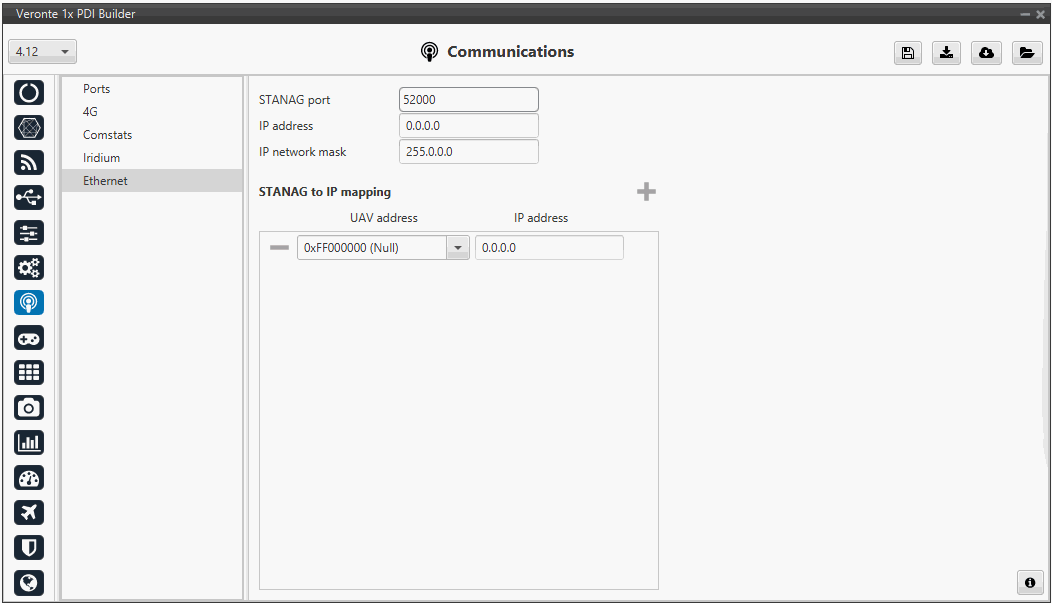Screen dimensions: 1052x603
Task: Select the camera icon in sidebar
Action: (x=29, y=407)
